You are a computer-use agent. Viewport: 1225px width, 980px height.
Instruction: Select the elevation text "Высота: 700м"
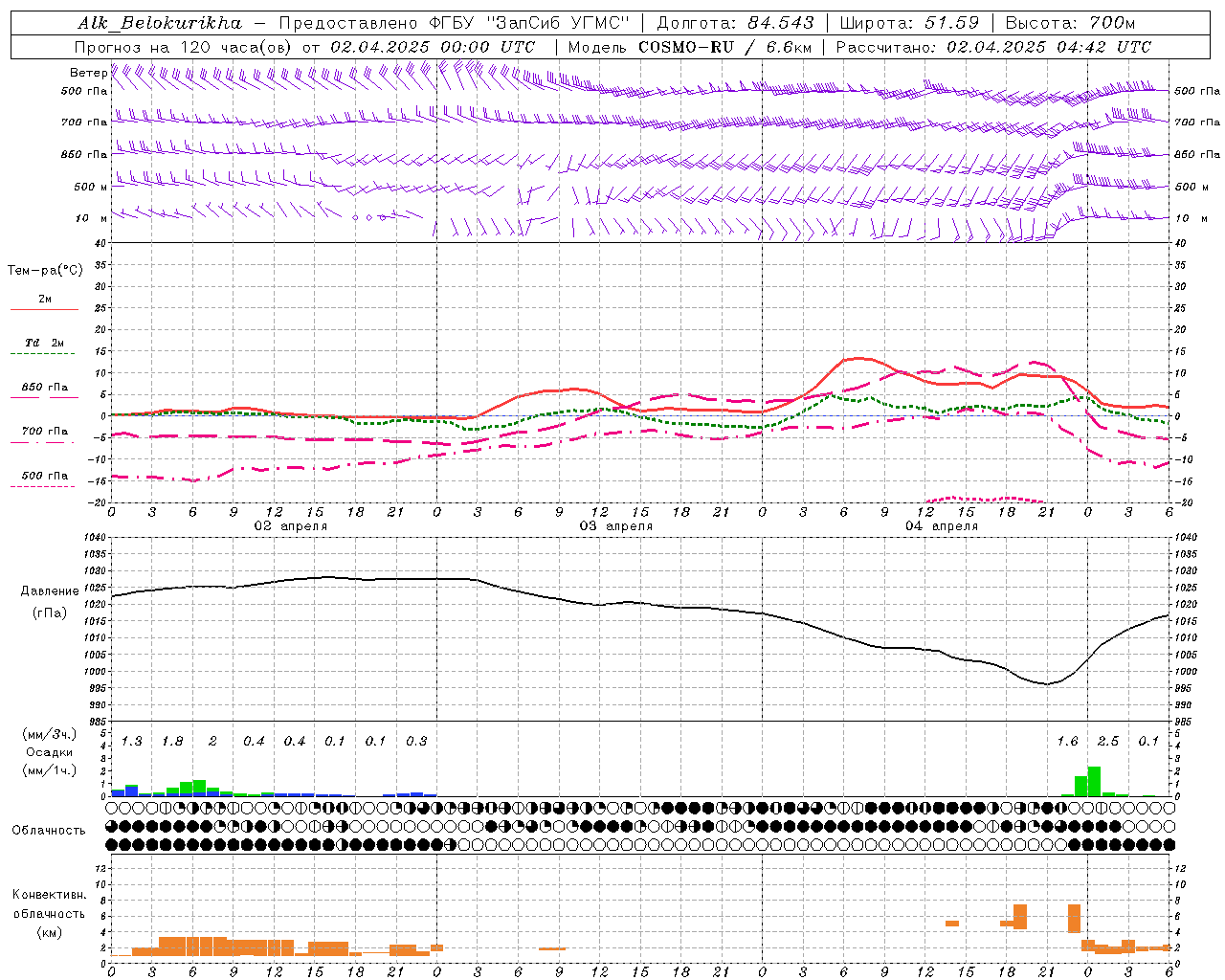click(x=1071, y=23)
